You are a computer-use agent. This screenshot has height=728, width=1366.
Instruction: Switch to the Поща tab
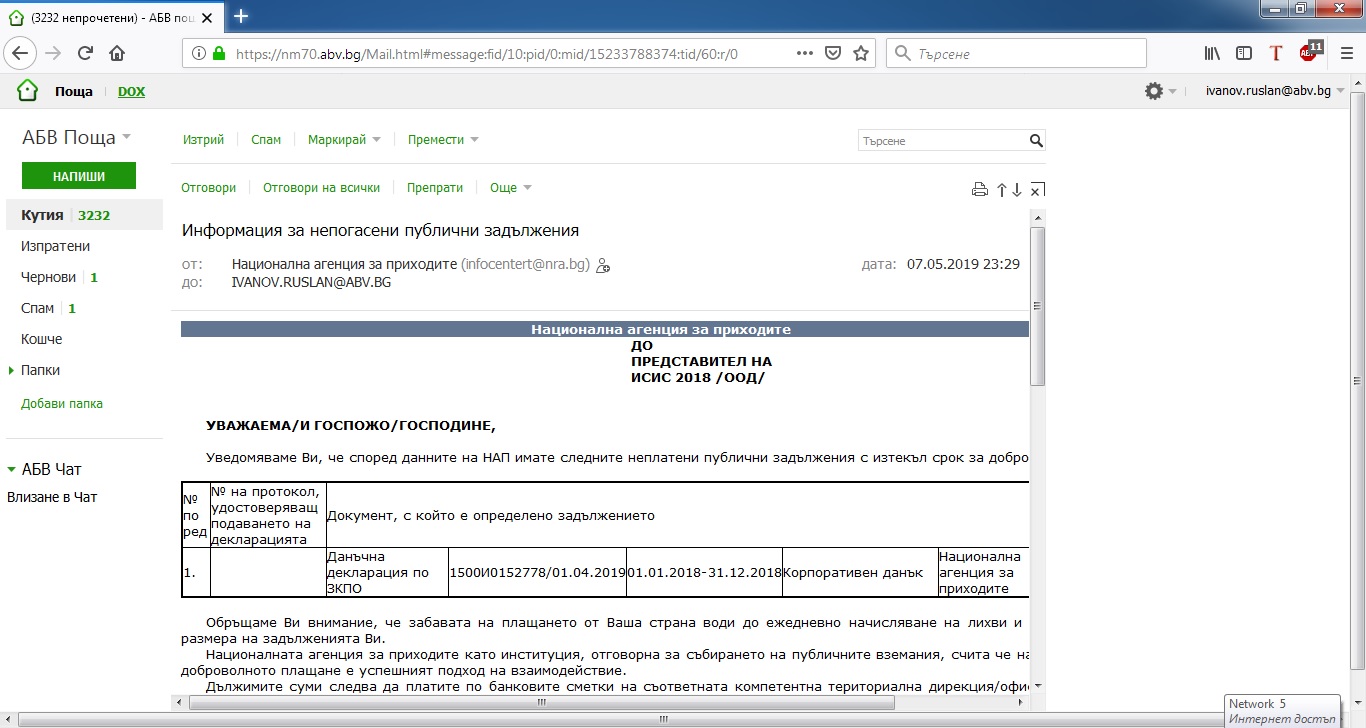[x=74, y=91]
